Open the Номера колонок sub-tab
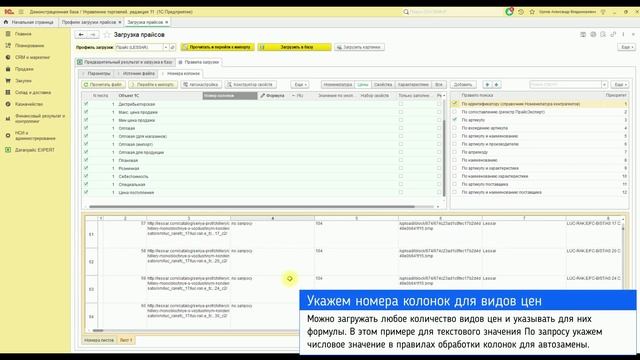The width and height of the screenshot is (640, 360). click(x=181, y=73)
